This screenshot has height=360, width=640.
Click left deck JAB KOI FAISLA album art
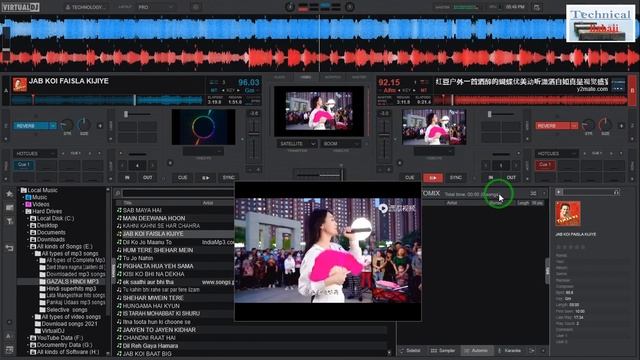19,84
